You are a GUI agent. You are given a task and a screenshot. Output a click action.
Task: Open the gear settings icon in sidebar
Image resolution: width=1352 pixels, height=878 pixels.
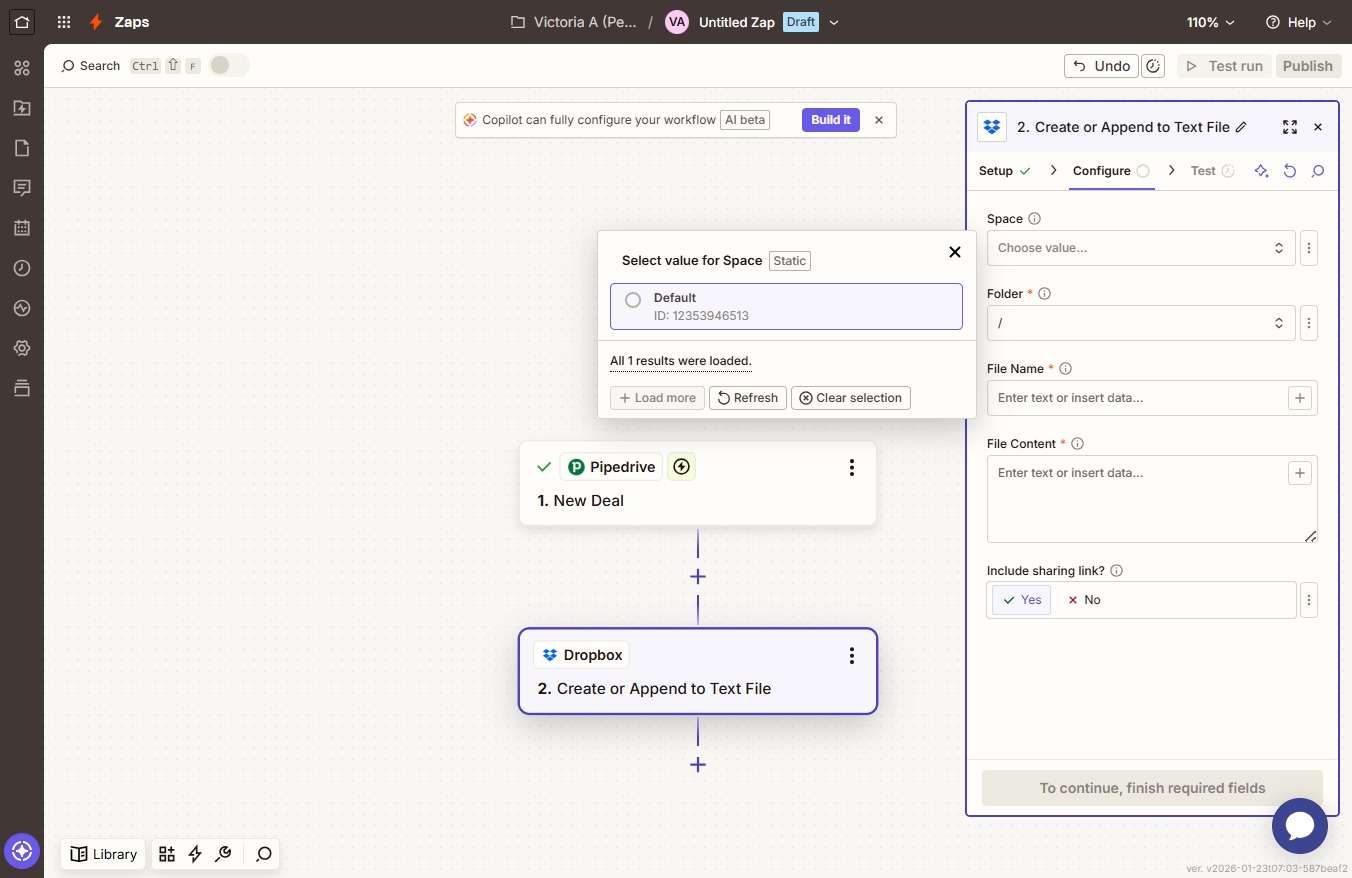pyautogui.click(x=22, y=348)
